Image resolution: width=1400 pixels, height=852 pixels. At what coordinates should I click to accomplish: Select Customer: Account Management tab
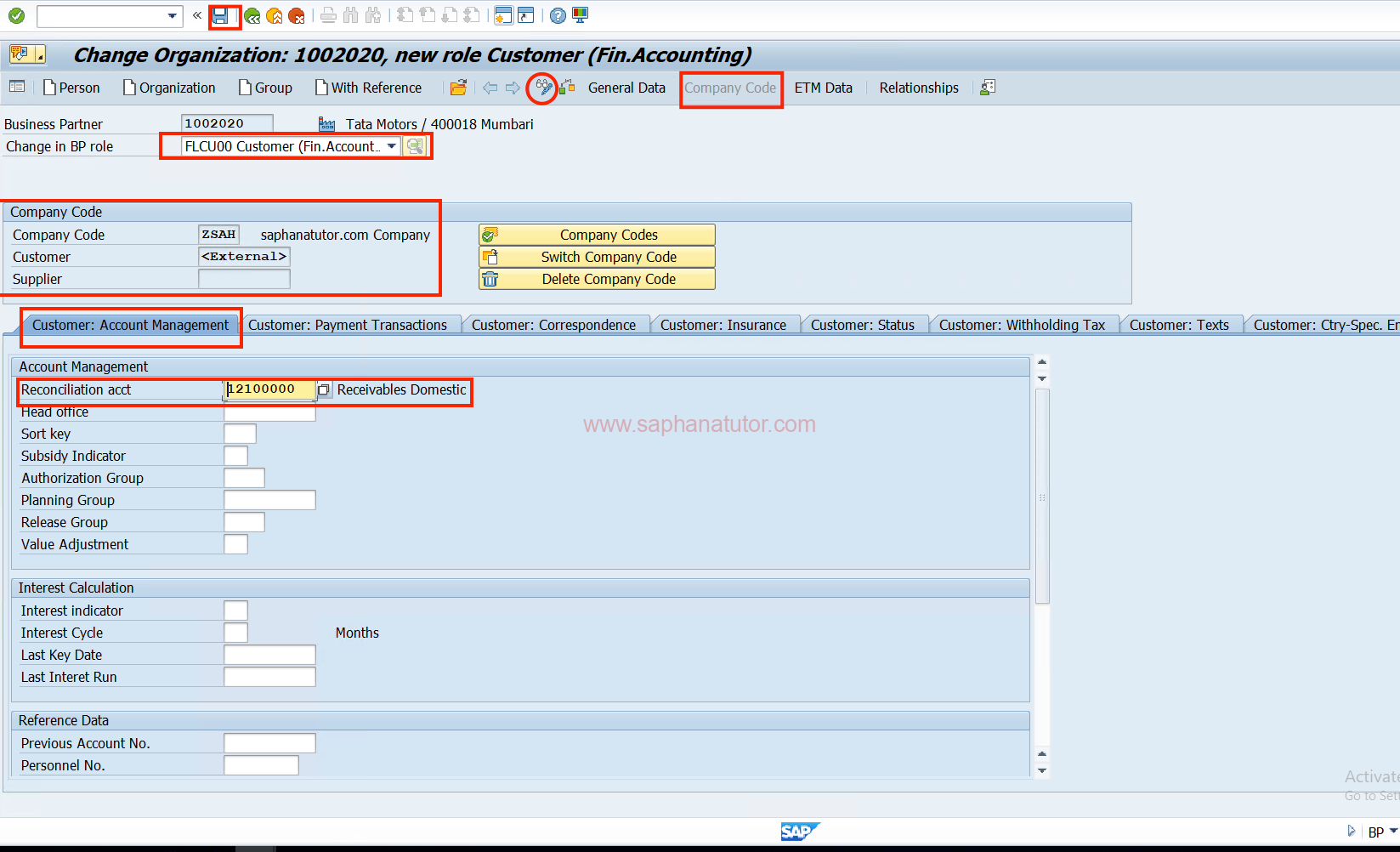[130, 325]
